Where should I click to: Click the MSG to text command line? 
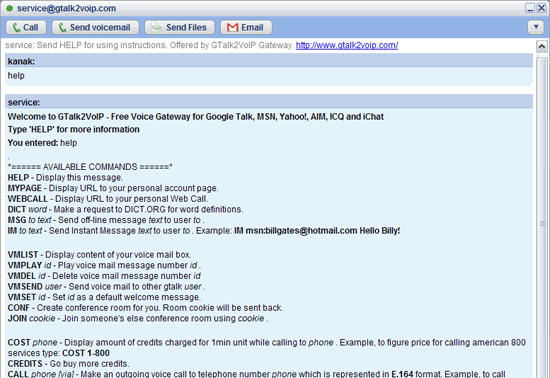click(106, 220)
